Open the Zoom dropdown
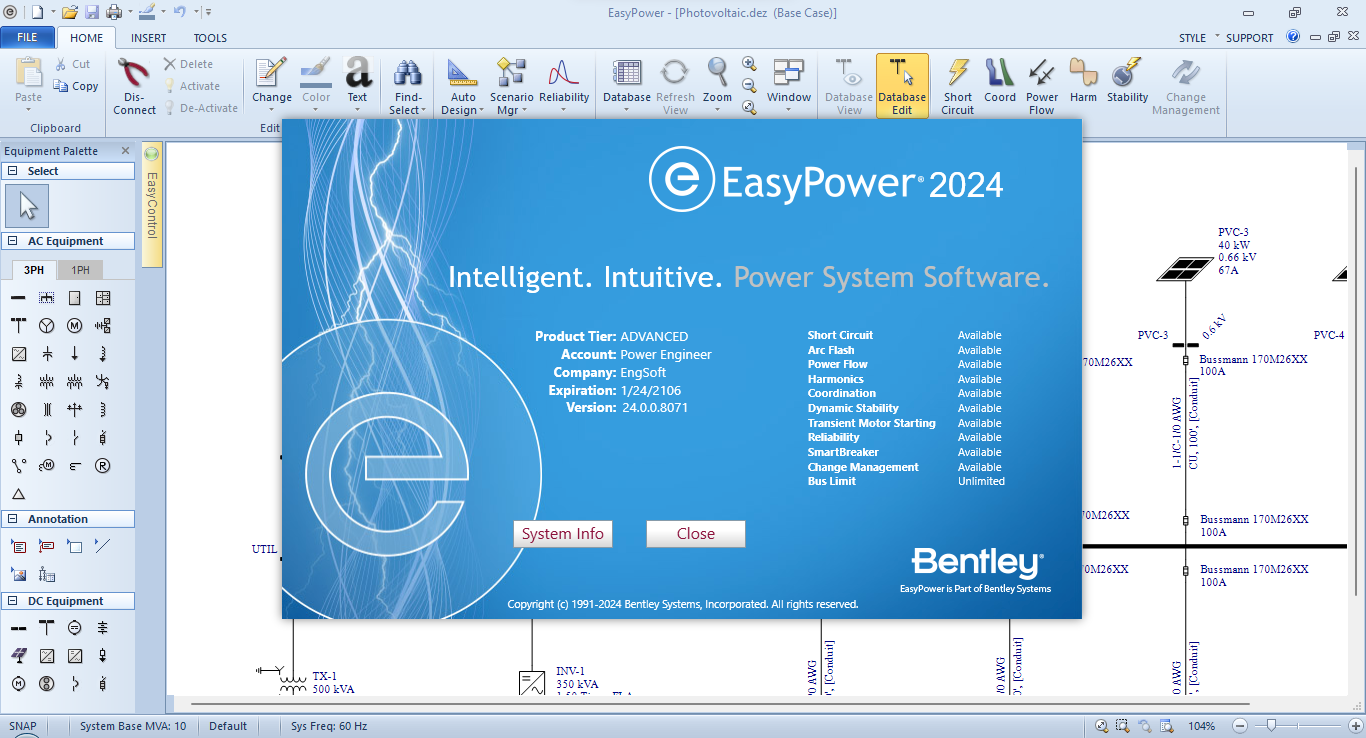 coord(717,86)
